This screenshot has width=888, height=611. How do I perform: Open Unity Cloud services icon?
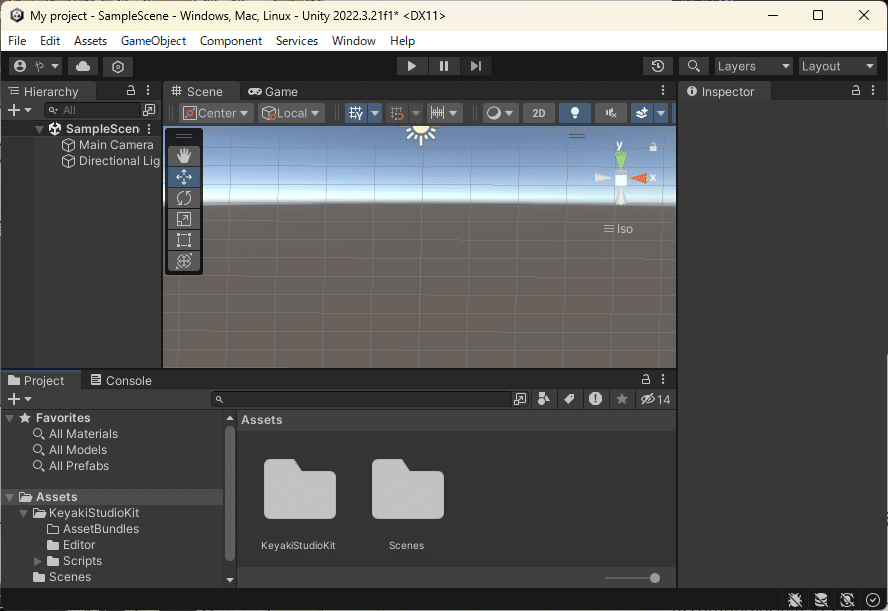coord(83,66)
